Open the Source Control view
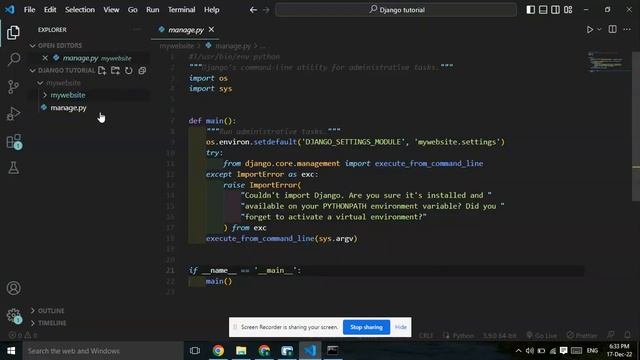 [x=13, y=87]
